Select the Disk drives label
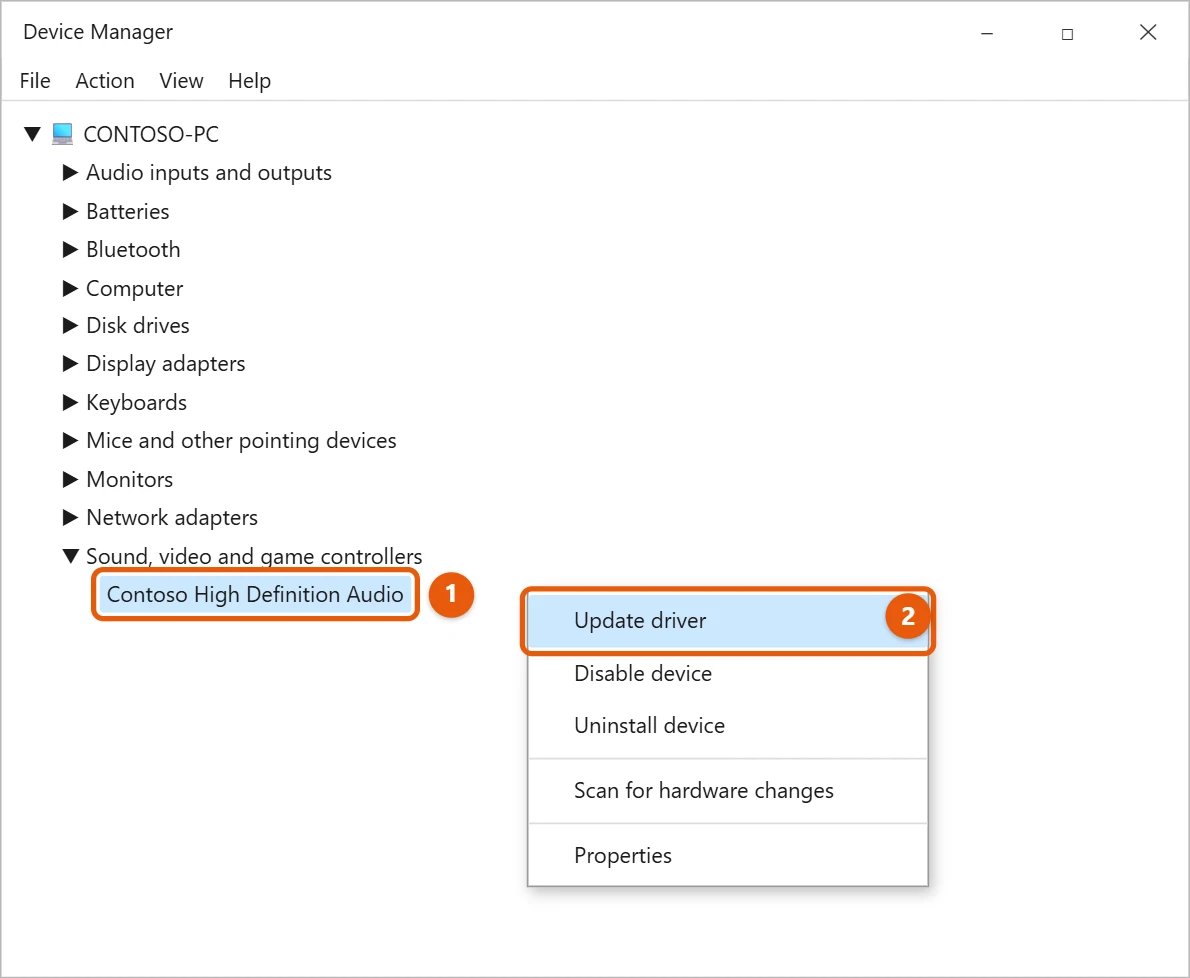Screen dimensions: 1190x978 click(x=137, y=325)
